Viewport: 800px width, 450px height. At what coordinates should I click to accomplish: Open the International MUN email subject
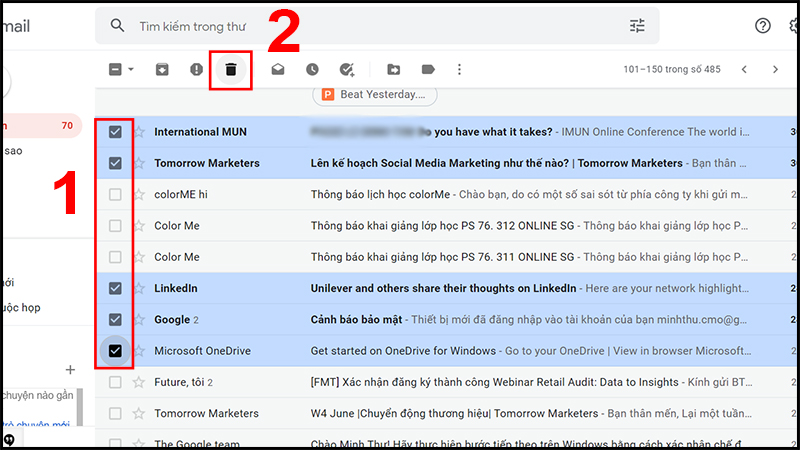point(431,132)
